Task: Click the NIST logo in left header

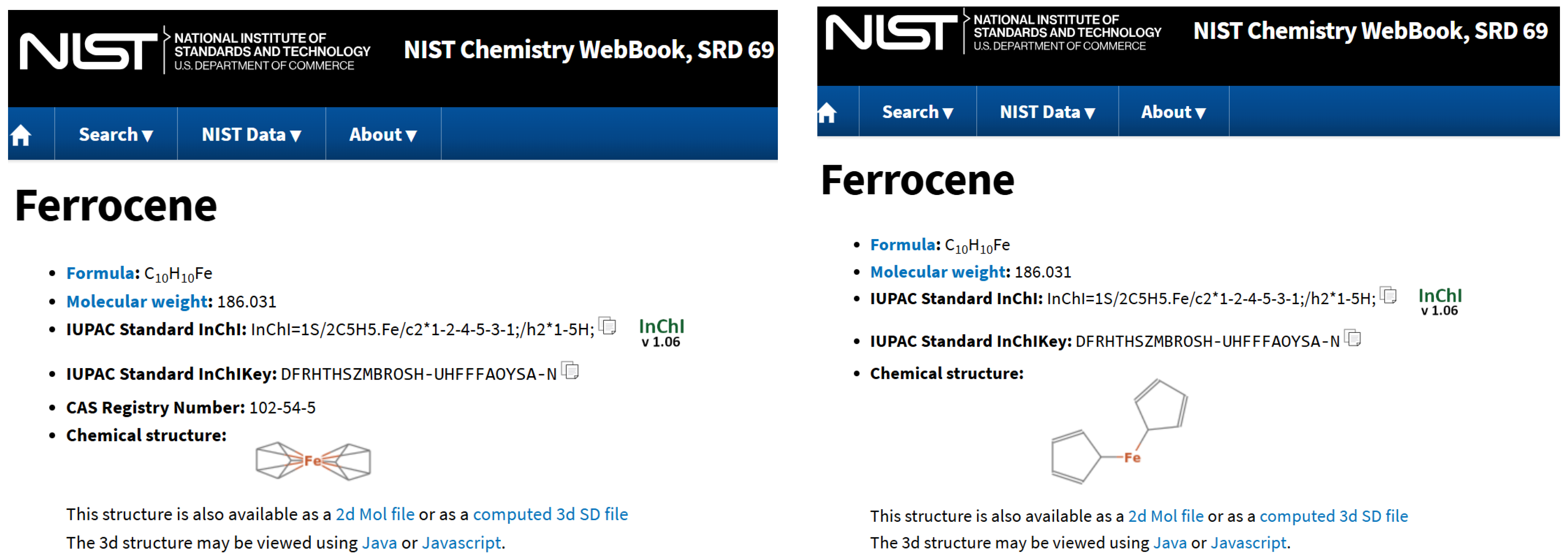Action: [89, 51]
